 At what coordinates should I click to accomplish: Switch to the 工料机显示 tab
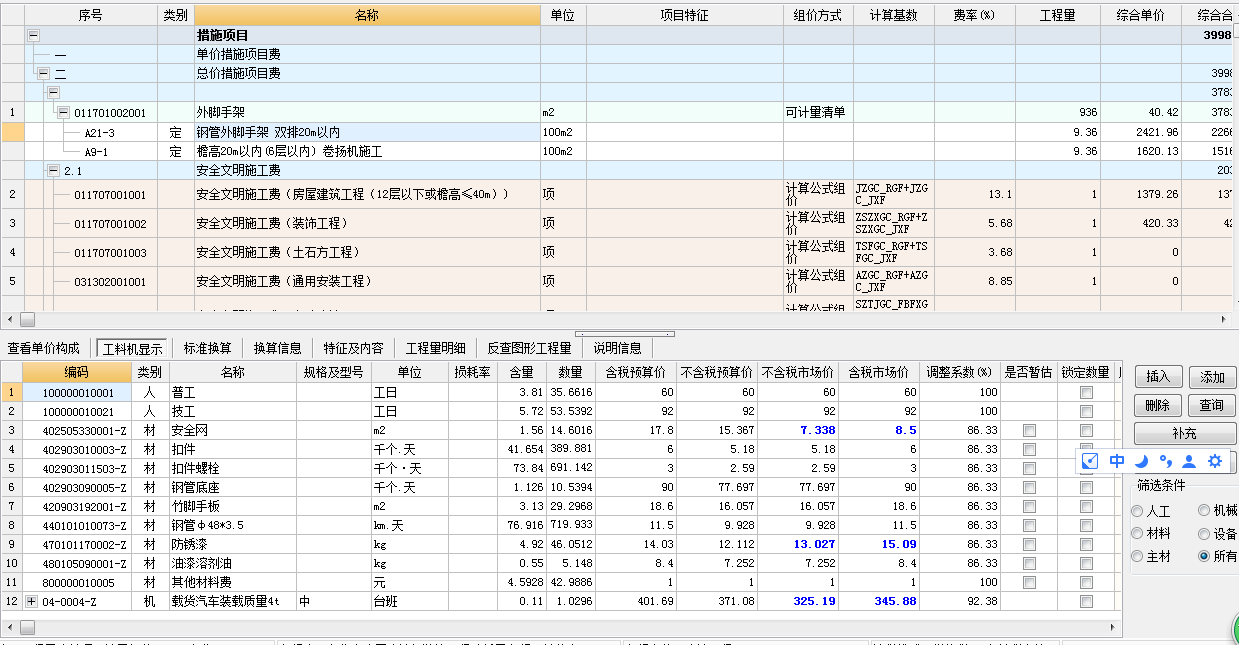point(130,348)
